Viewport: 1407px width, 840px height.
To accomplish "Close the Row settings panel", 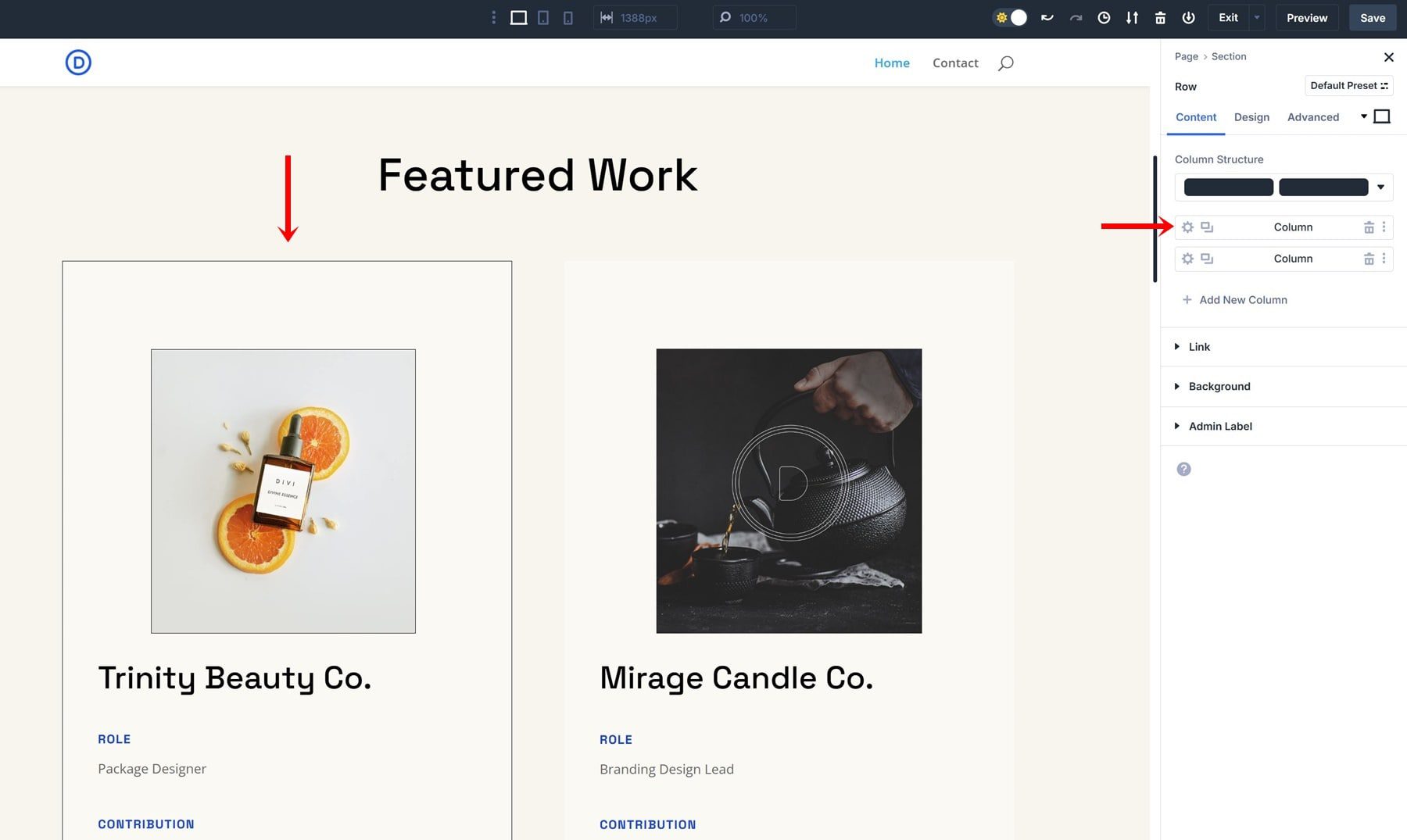I will [x=1388, y=57].
